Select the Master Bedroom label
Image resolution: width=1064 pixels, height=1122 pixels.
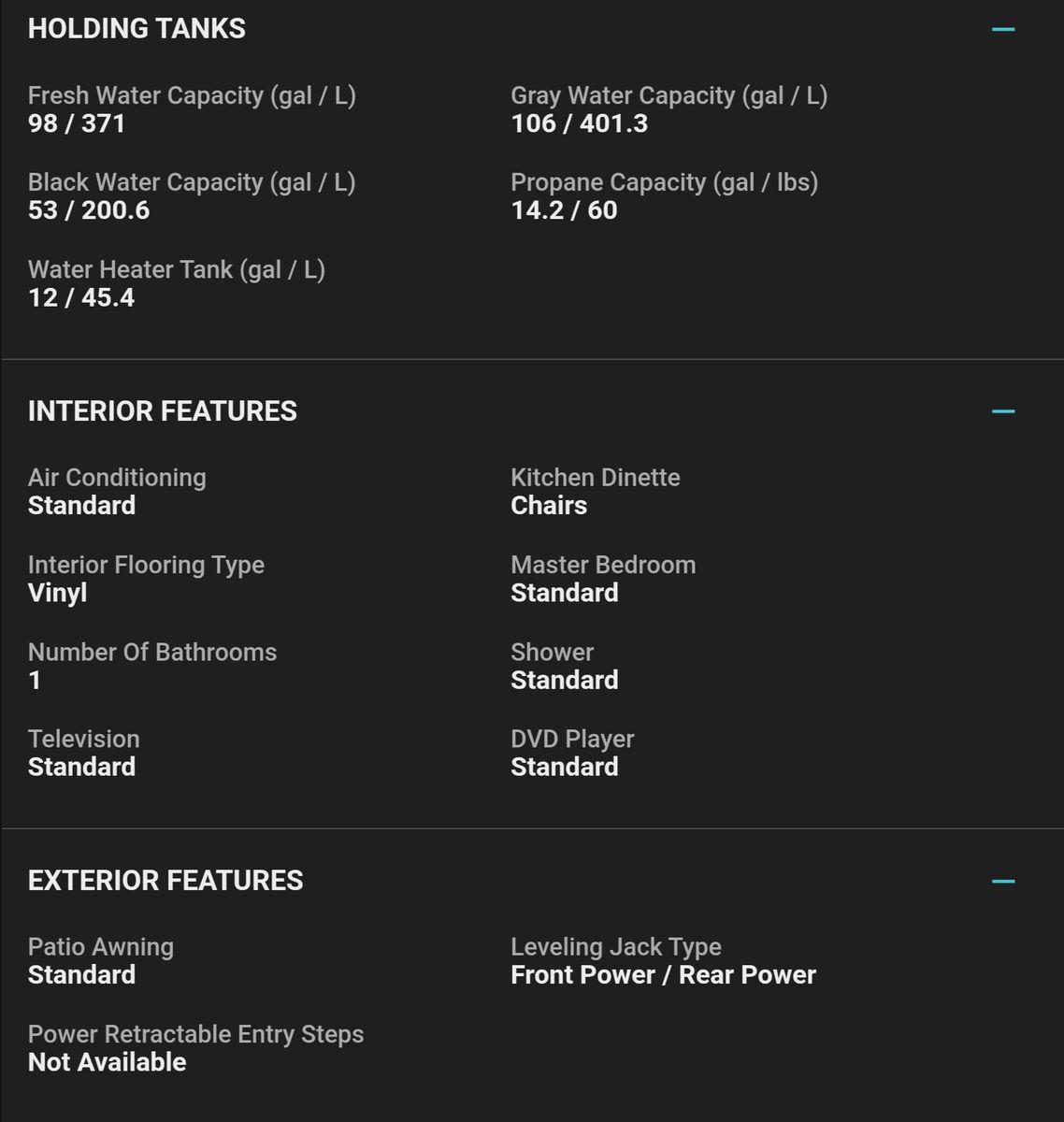603,565
